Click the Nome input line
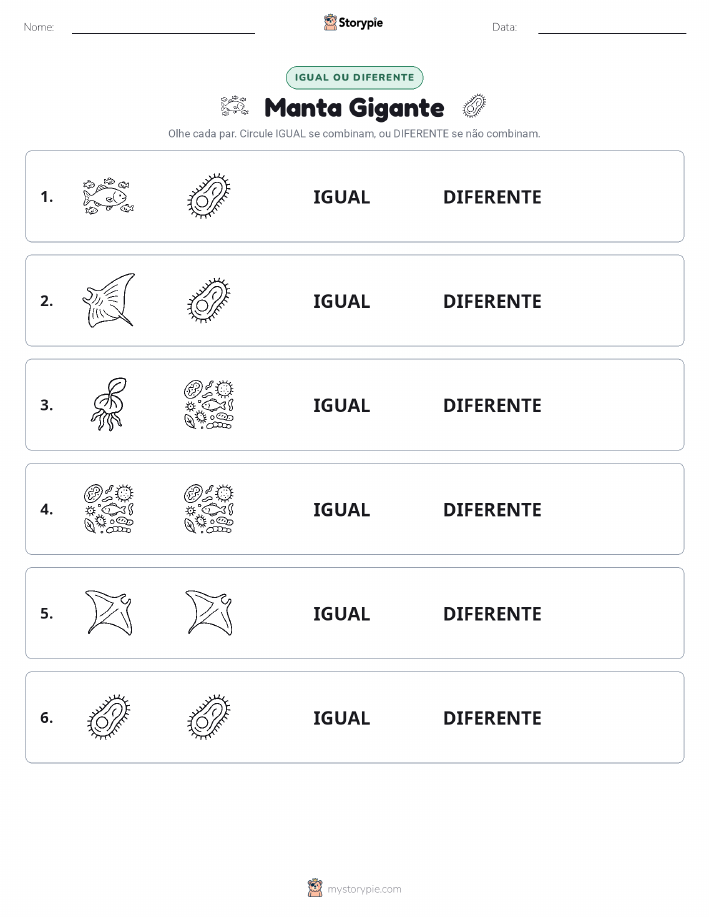Screen dimensions: 709x917 tap(163, 28)
